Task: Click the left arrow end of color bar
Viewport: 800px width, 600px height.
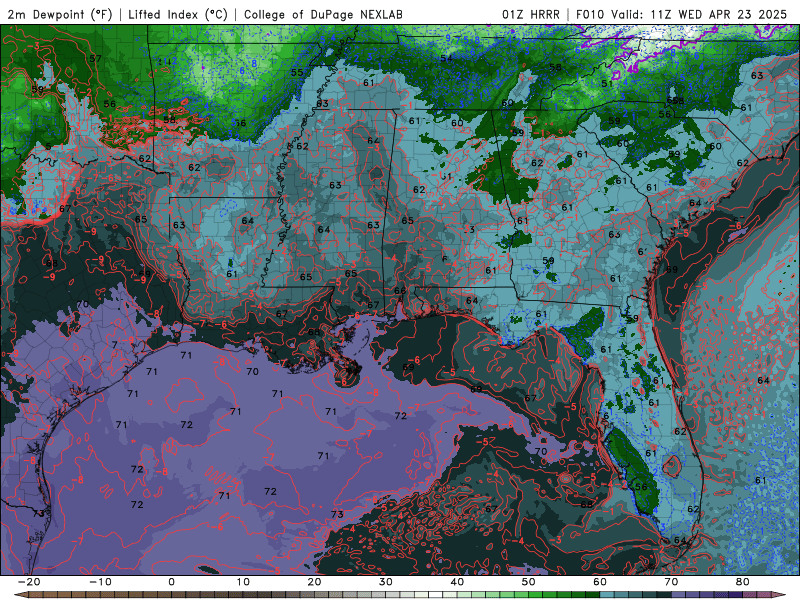Action: coord(19,595)
